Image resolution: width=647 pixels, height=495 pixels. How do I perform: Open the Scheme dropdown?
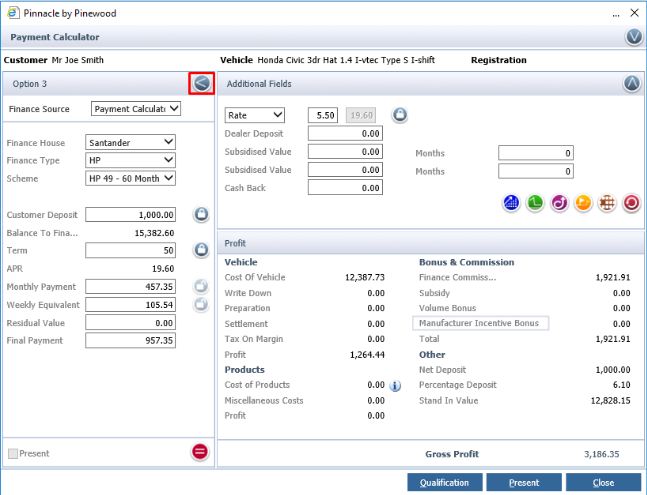[x=130, y=178]
